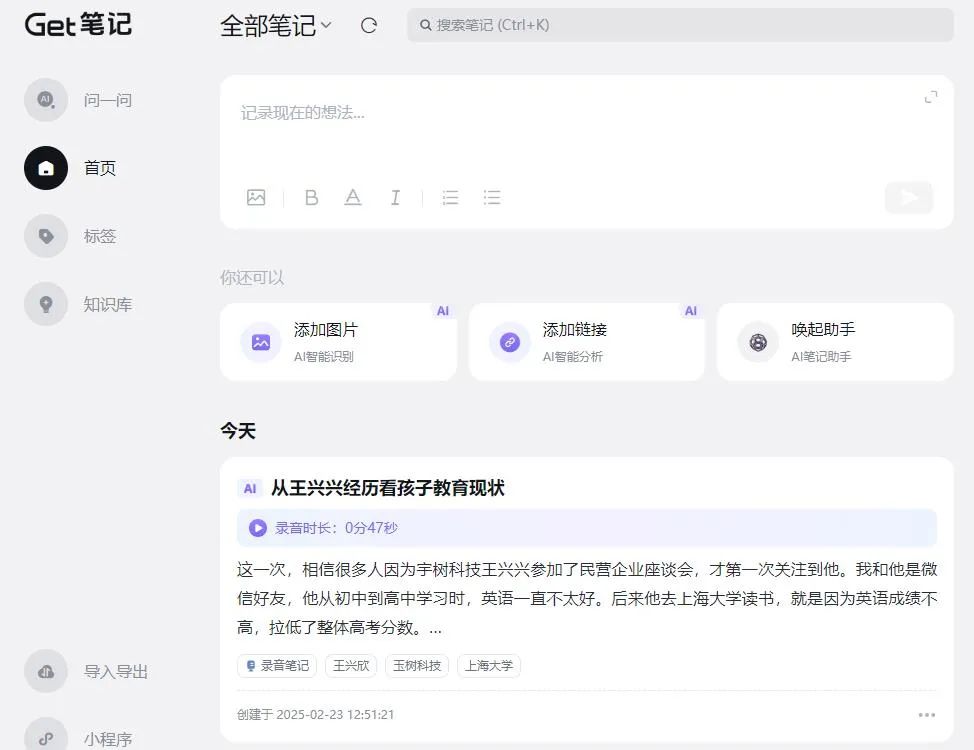Screen dimensions: 974x750
Task: Open the 全部笔记 dropdown
Action: click(x=276, y=25)
